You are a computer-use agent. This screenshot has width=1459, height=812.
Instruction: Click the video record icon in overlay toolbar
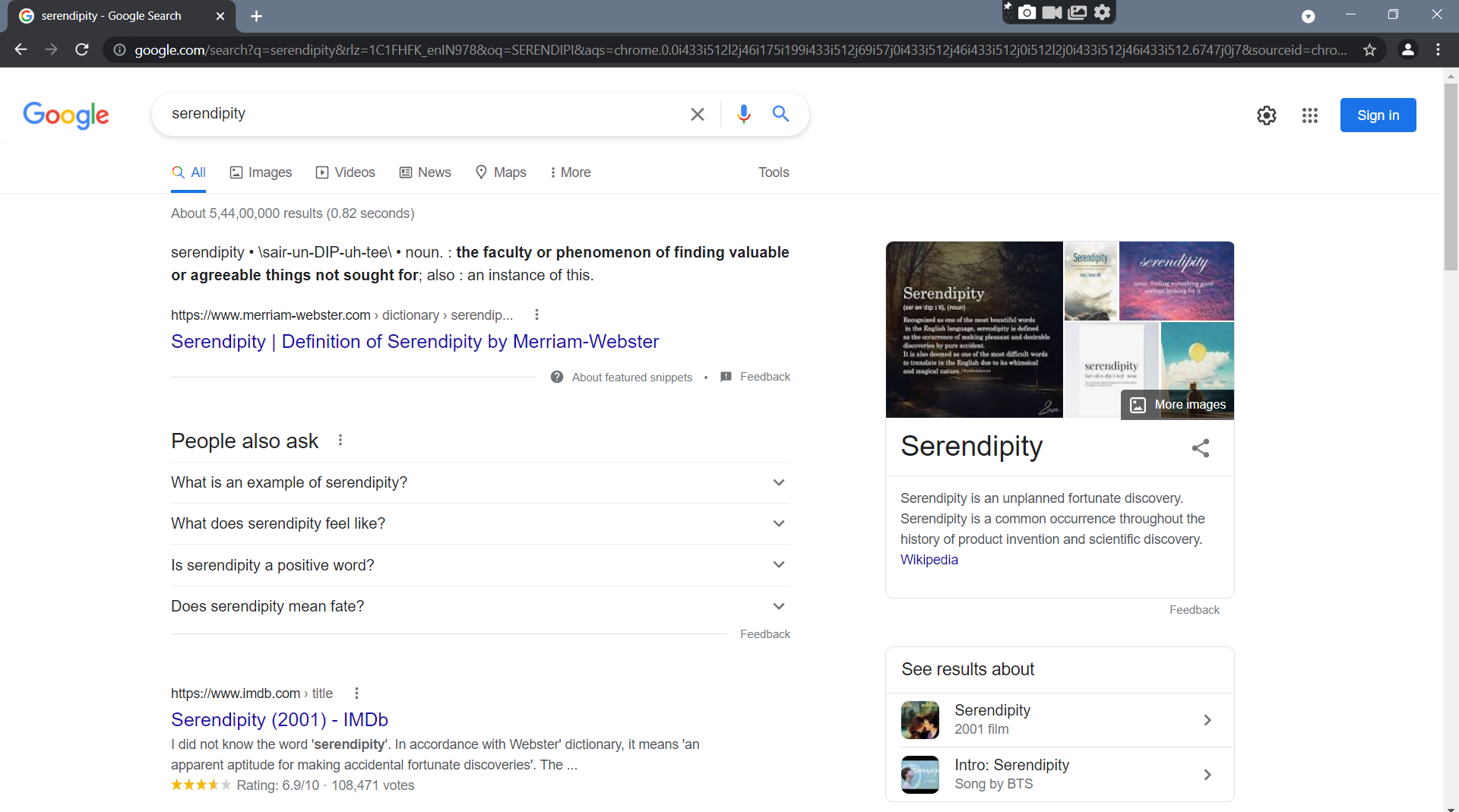pos(1052,12)
